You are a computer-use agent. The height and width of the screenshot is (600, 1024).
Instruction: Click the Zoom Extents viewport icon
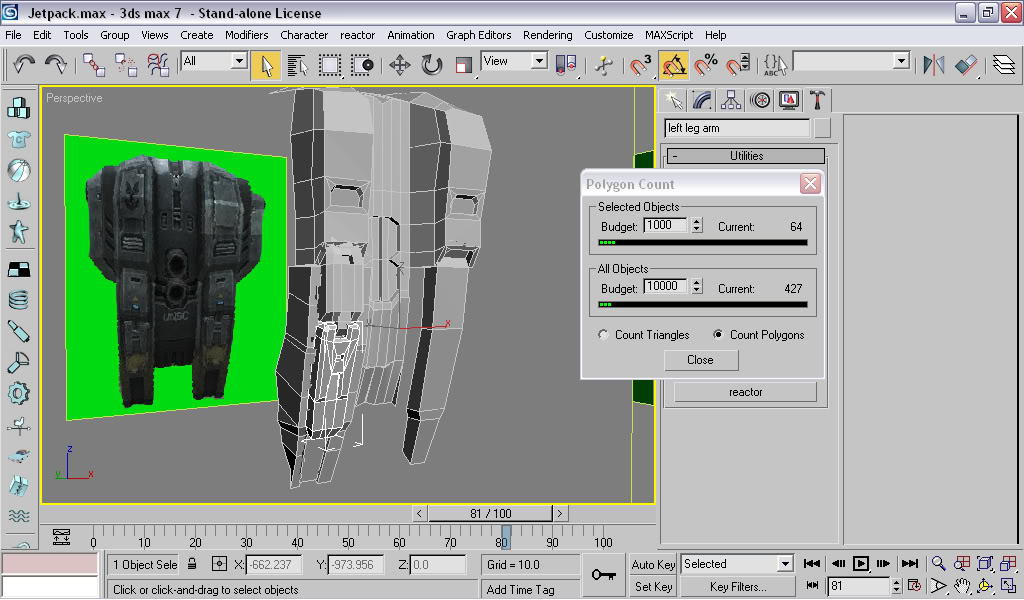coord(985,563)
